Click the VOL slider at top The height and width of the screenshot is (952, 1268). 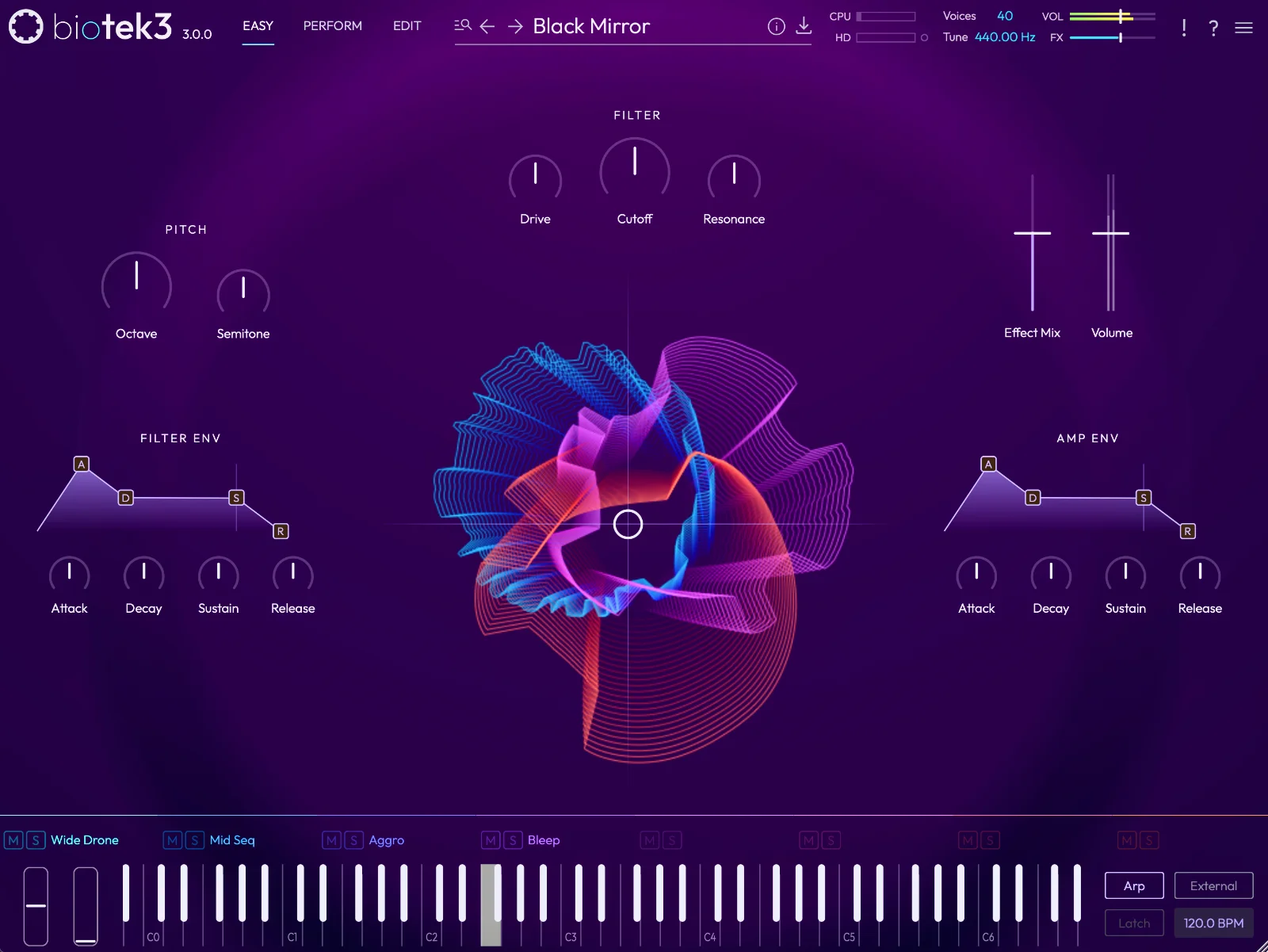(1112, 16)
